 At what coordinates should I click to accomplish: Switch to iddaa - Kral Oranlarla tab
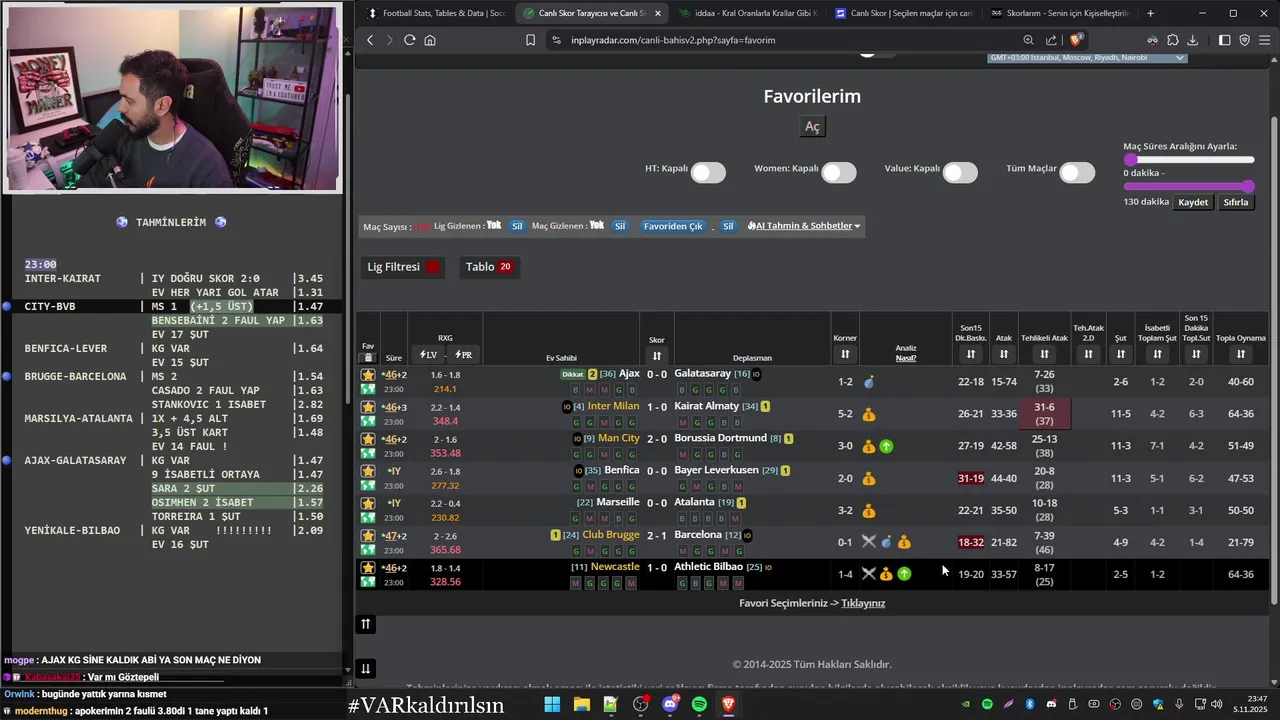748,13
